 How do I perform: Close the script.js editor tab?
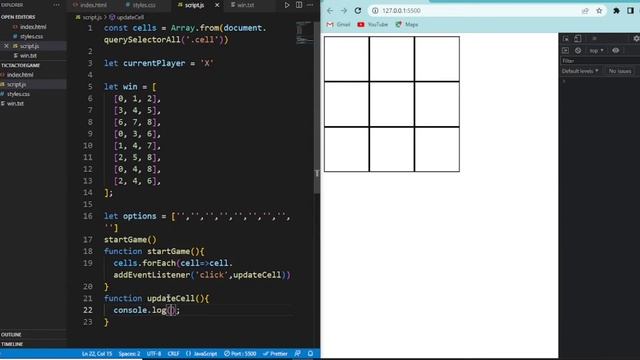pos(217,5)
